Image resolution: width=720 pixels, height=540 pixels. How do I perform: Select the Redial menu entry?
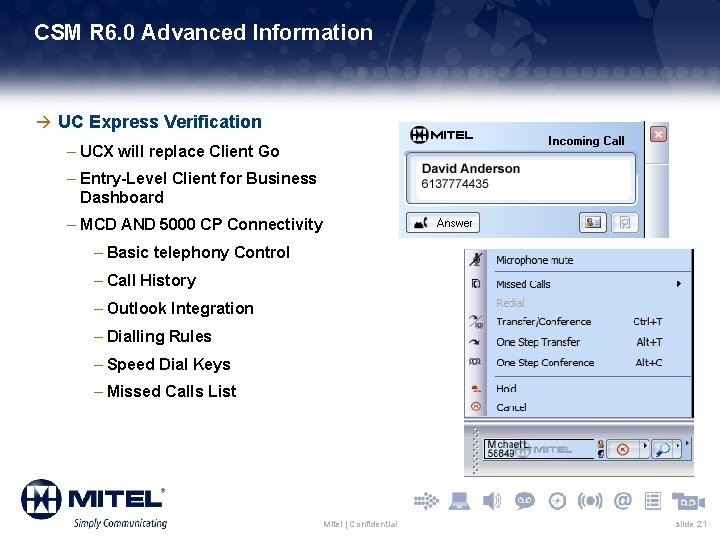[510, 303]
